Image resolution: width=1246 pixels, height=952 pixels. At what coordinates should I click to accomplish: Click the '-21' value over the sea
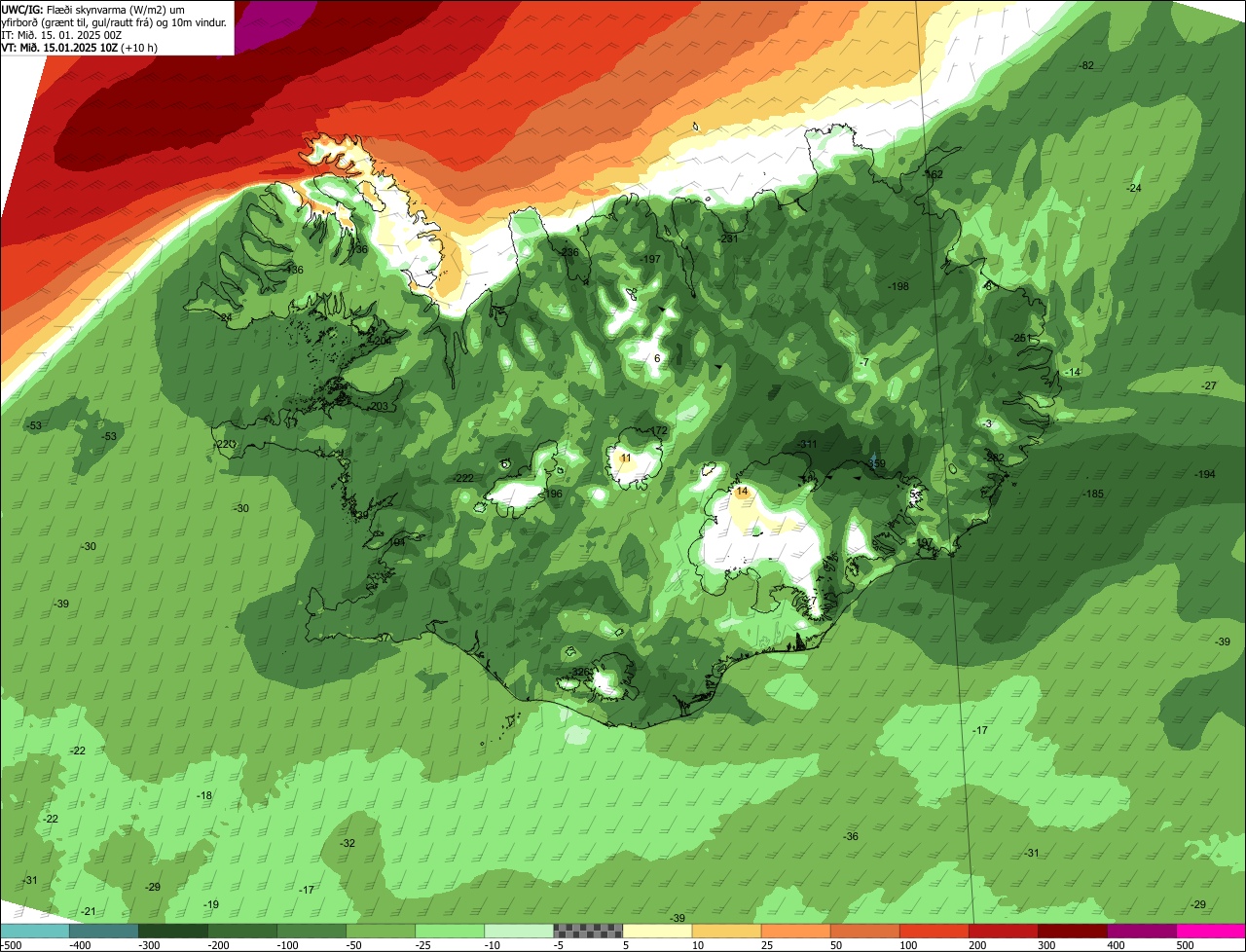[x=89, y=911]
